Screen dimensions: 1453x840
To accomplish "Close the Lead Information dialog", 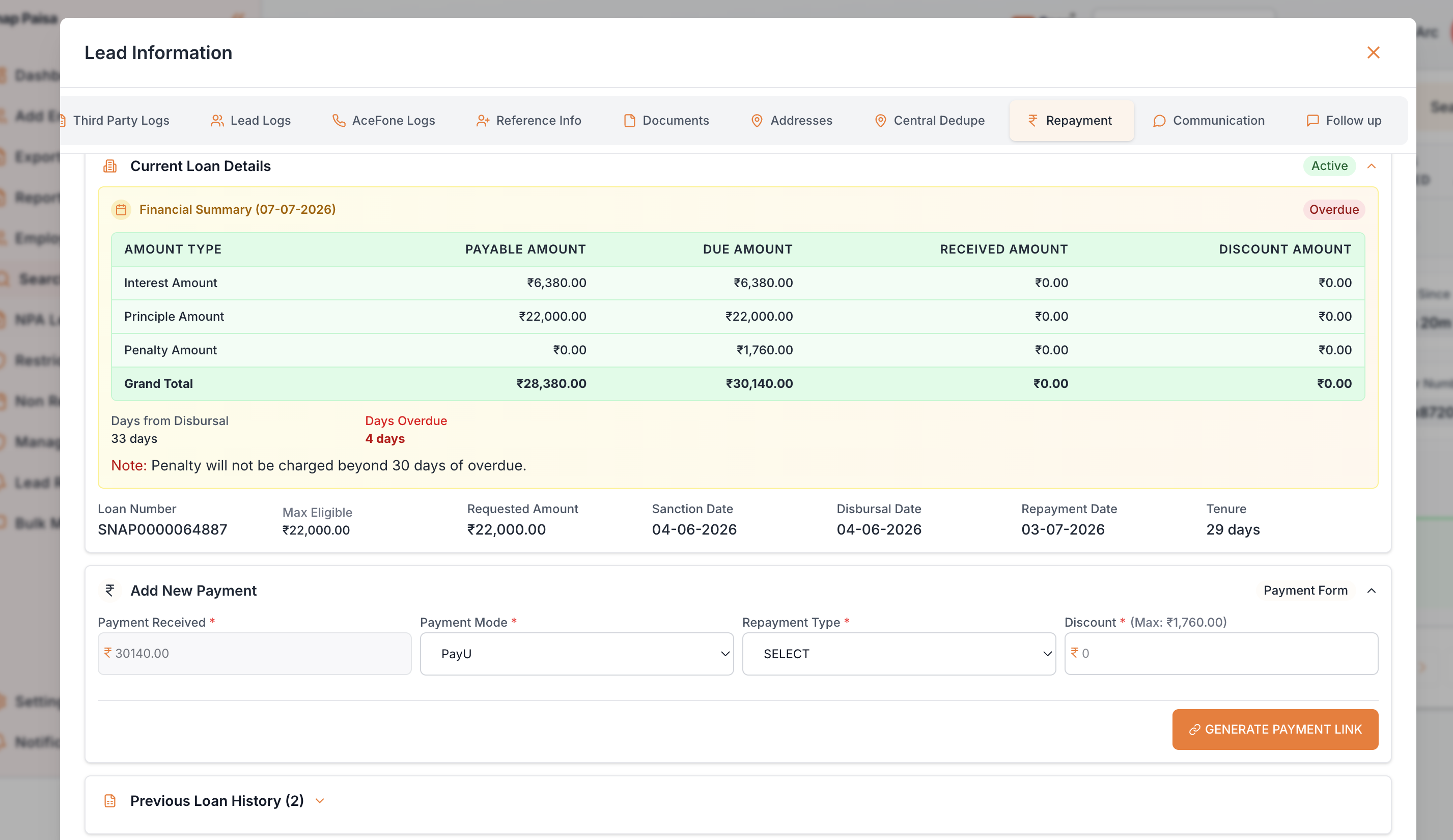I will (x=1373, y=52).
